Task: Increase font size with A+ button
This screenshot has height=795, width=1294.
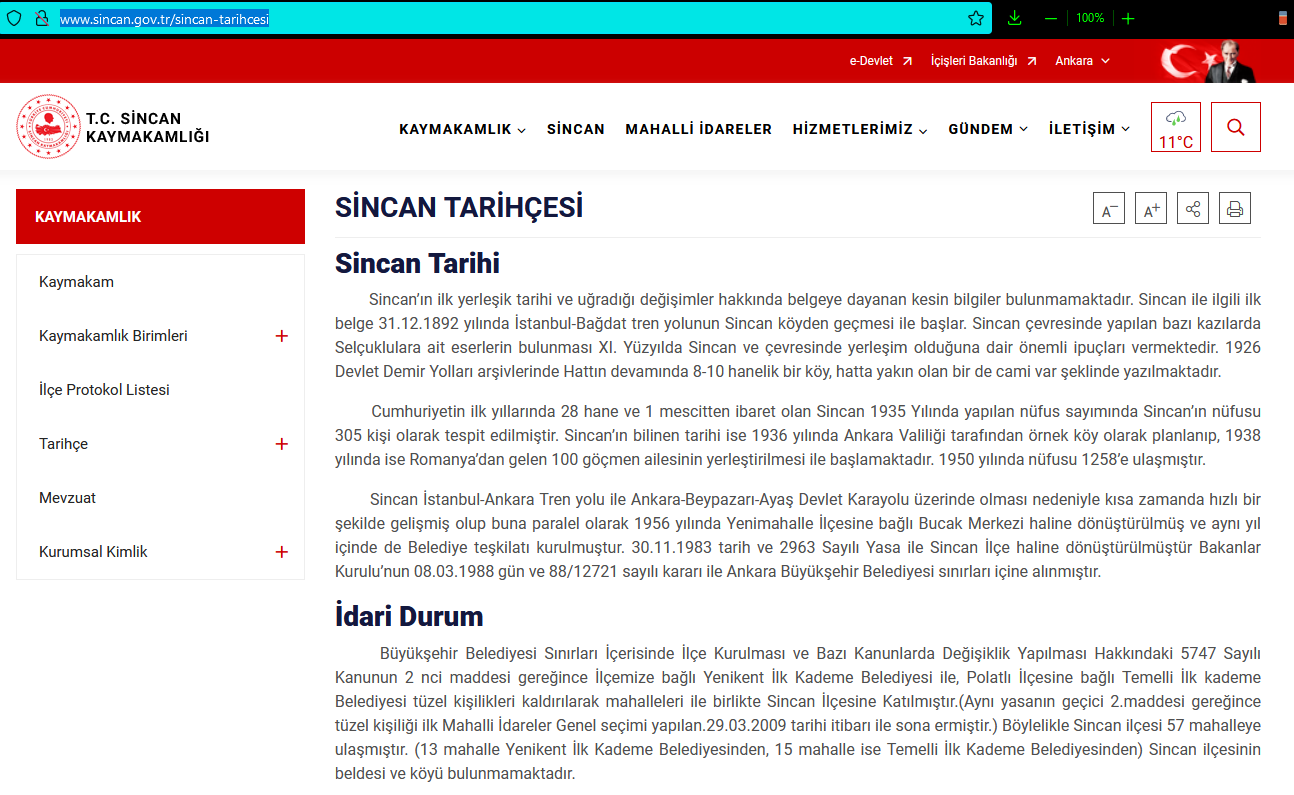Action: (x=1151, y=209)
